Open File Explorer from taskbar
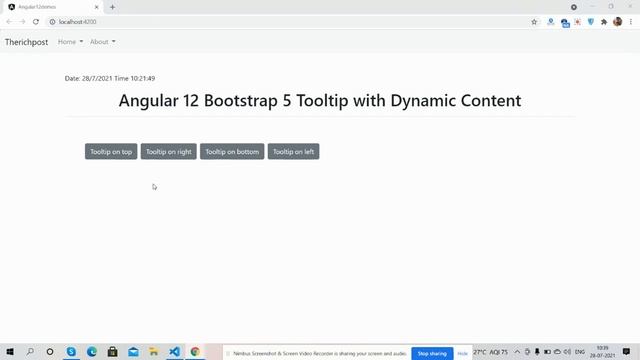 pos(153,351)
